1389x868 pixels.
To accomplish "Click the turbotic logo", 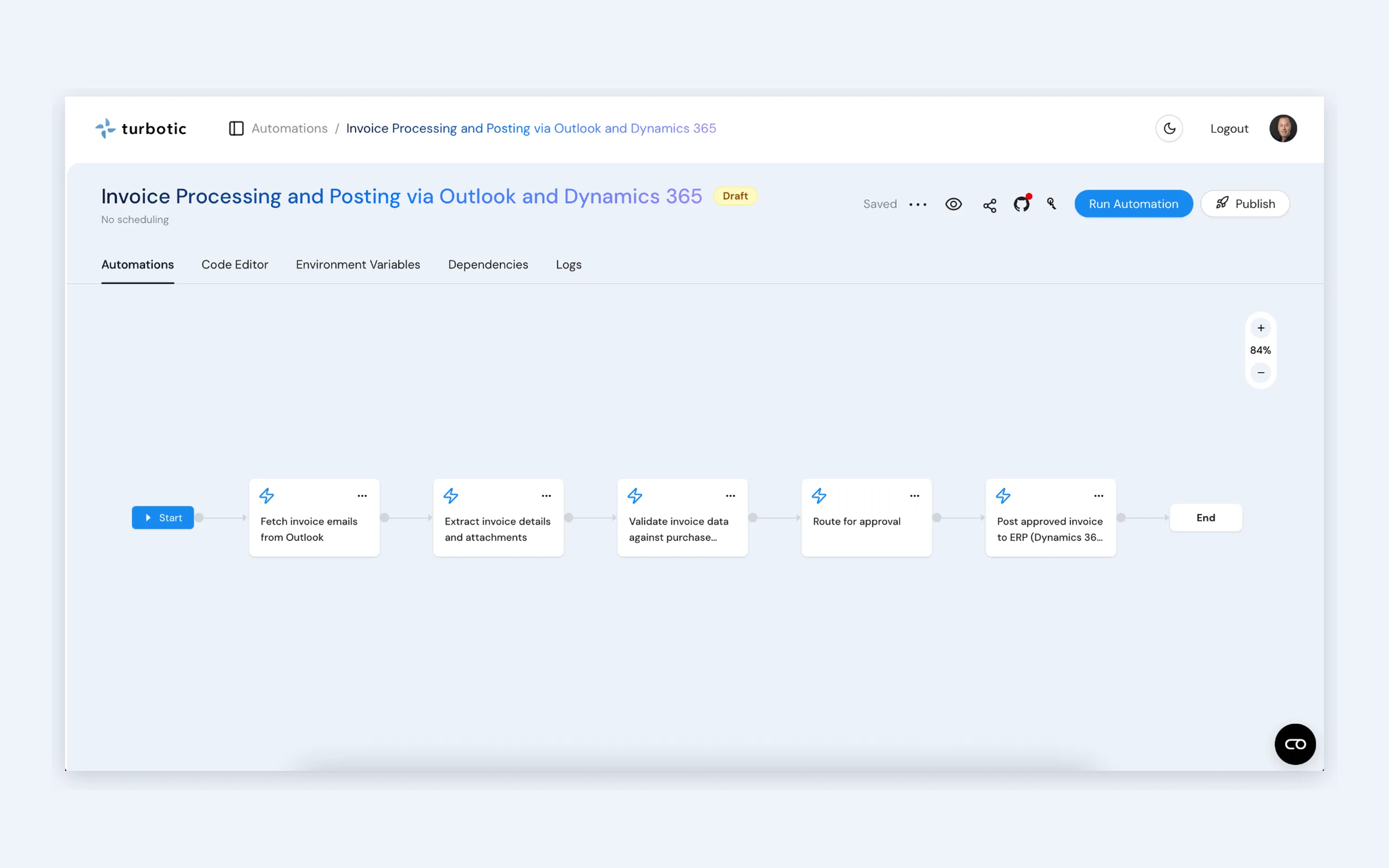I will [141, 129].
